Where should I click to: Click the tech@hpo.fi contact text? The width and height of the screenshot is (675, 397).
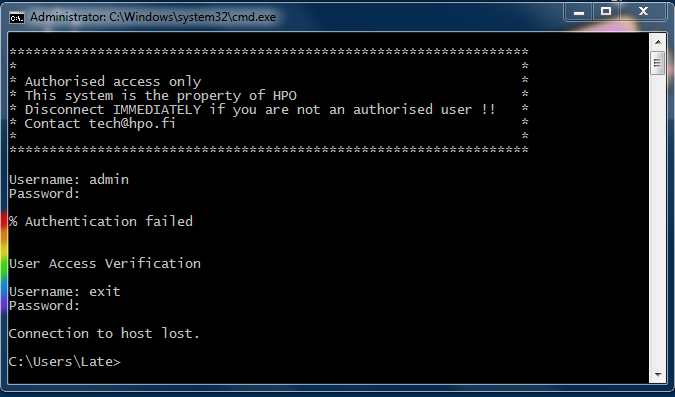(x=132, y=124)
